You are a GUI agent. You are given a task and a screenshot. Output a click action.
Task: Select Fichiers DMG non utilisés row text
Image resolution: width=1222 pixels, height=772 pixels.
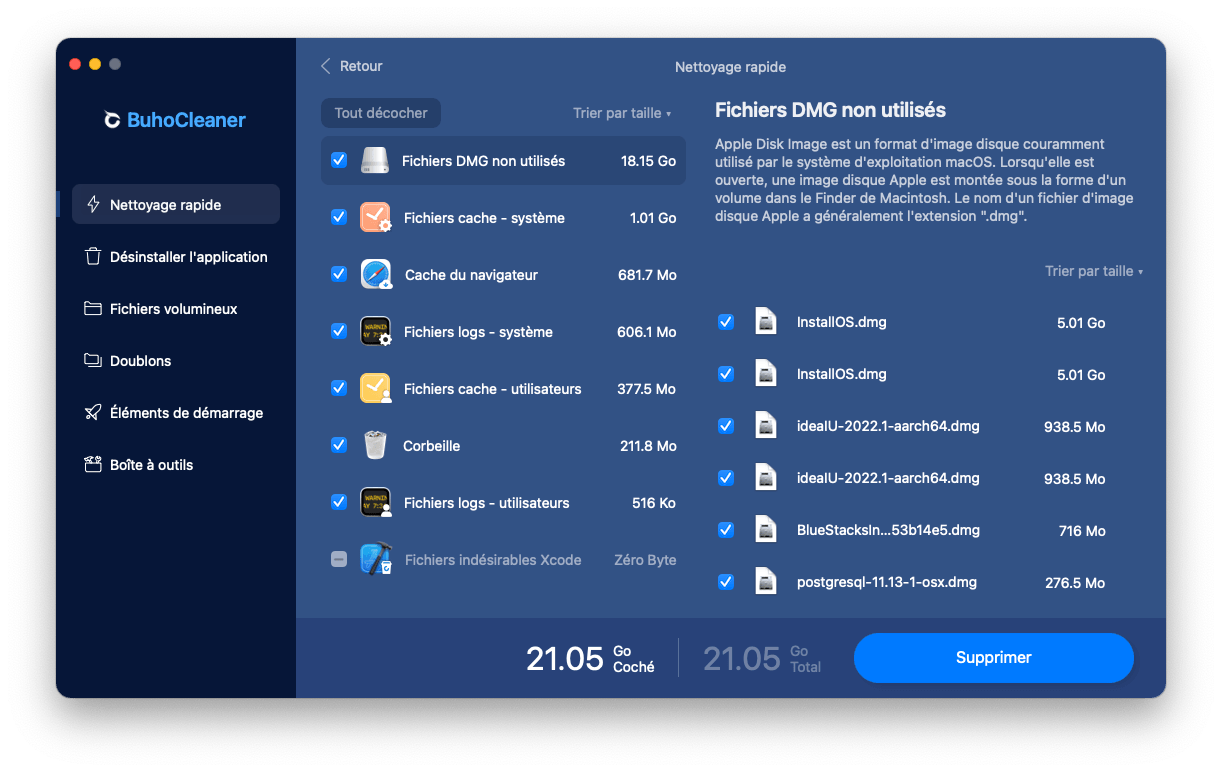pyautogui.click(x=483, y=160)
